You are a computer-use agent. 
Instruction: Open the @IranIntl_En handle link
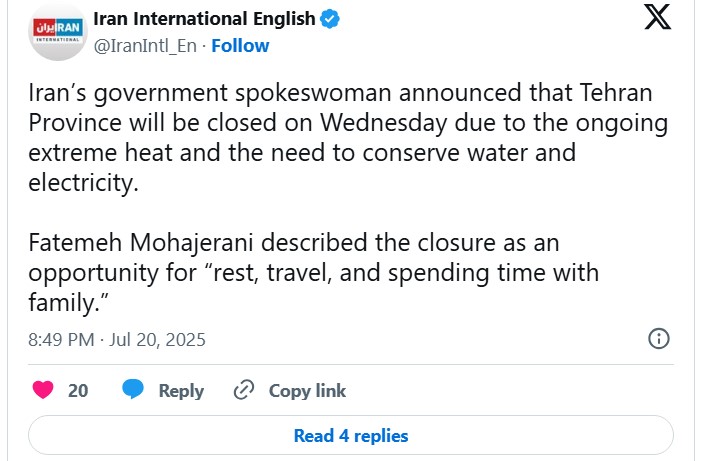click(146, 45)
